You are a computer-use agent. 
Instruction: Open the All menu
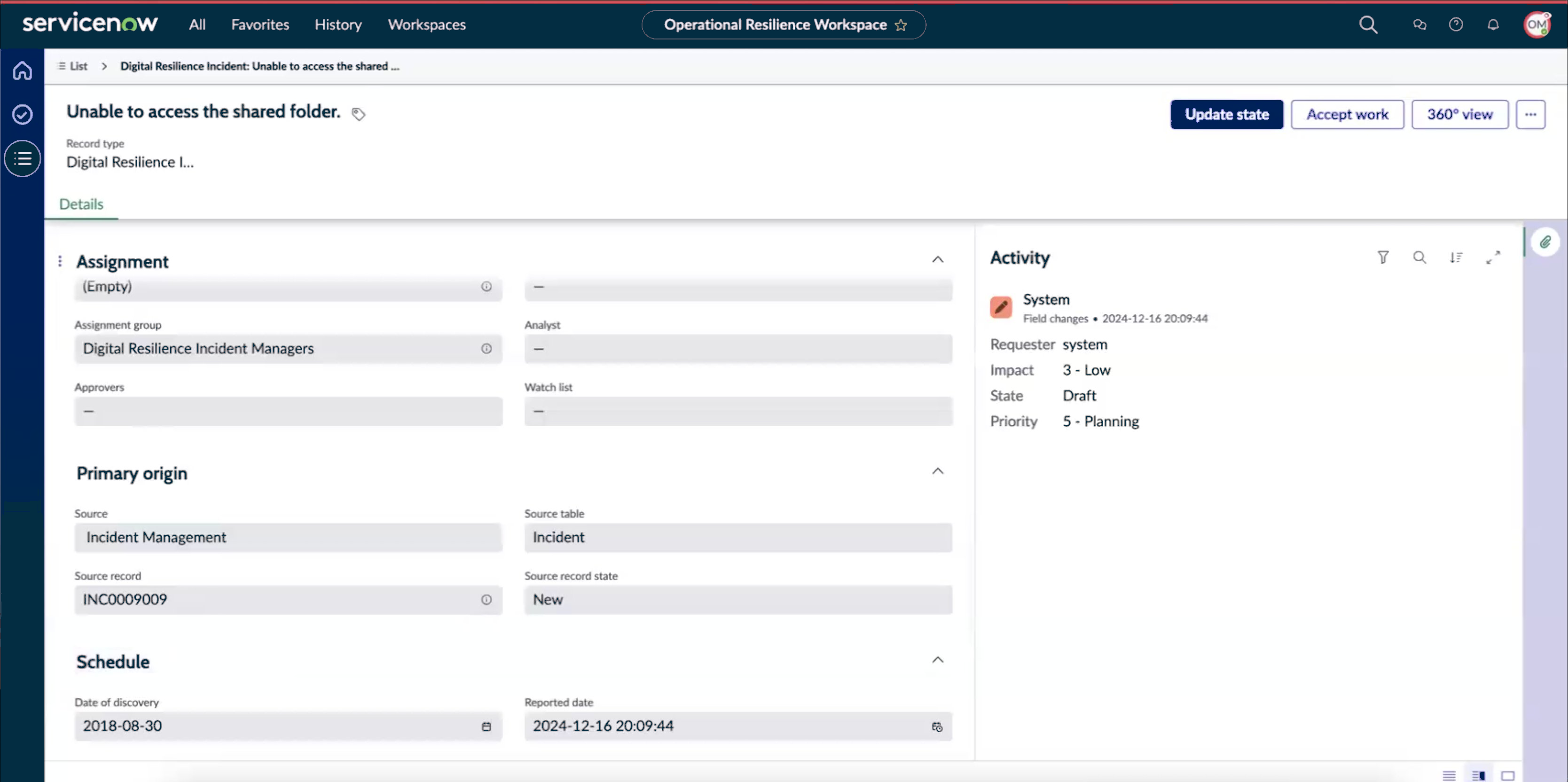tap(197, 25)
